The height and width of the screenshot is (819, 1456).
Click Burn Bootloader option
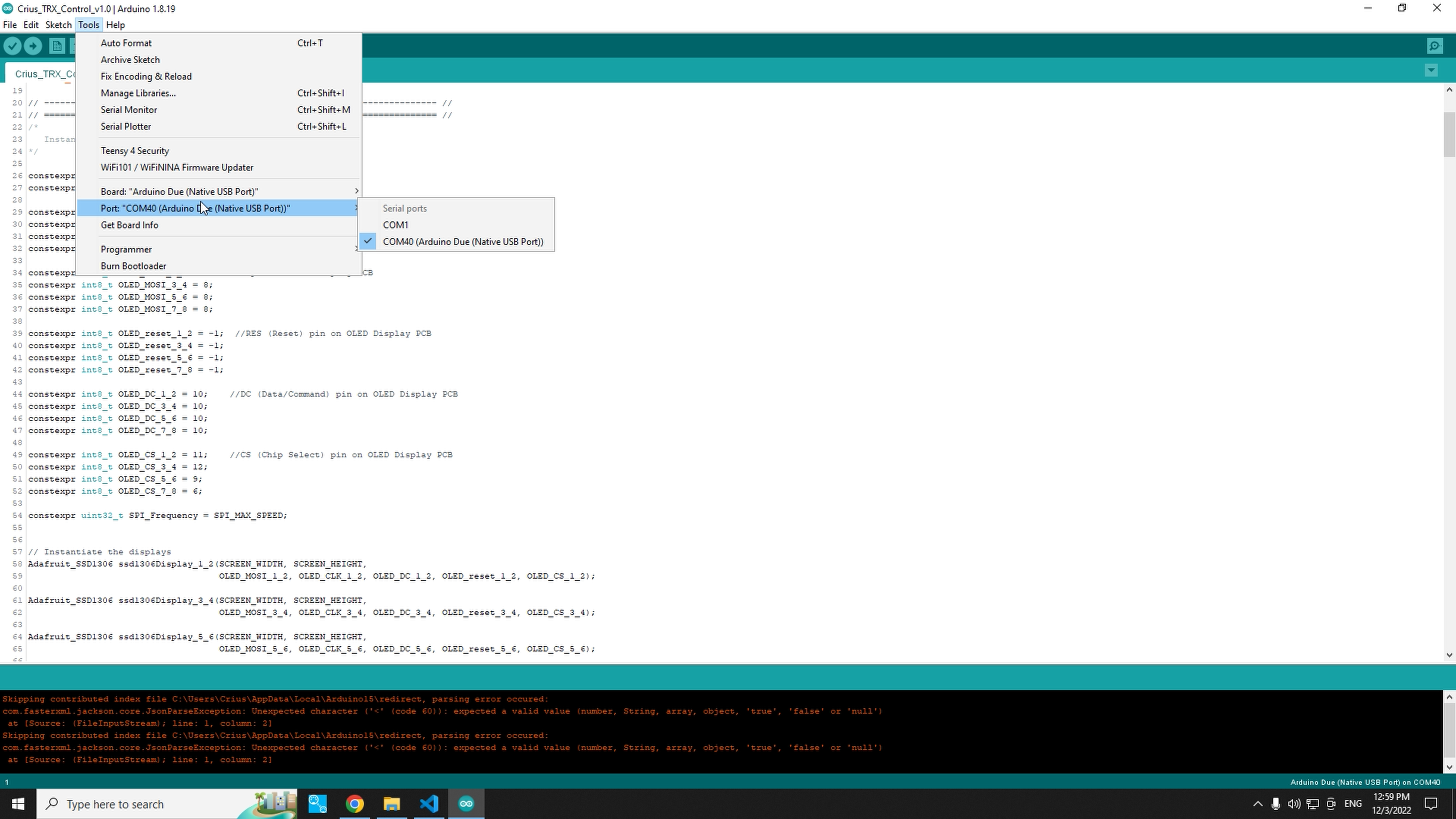pos(133,265)
